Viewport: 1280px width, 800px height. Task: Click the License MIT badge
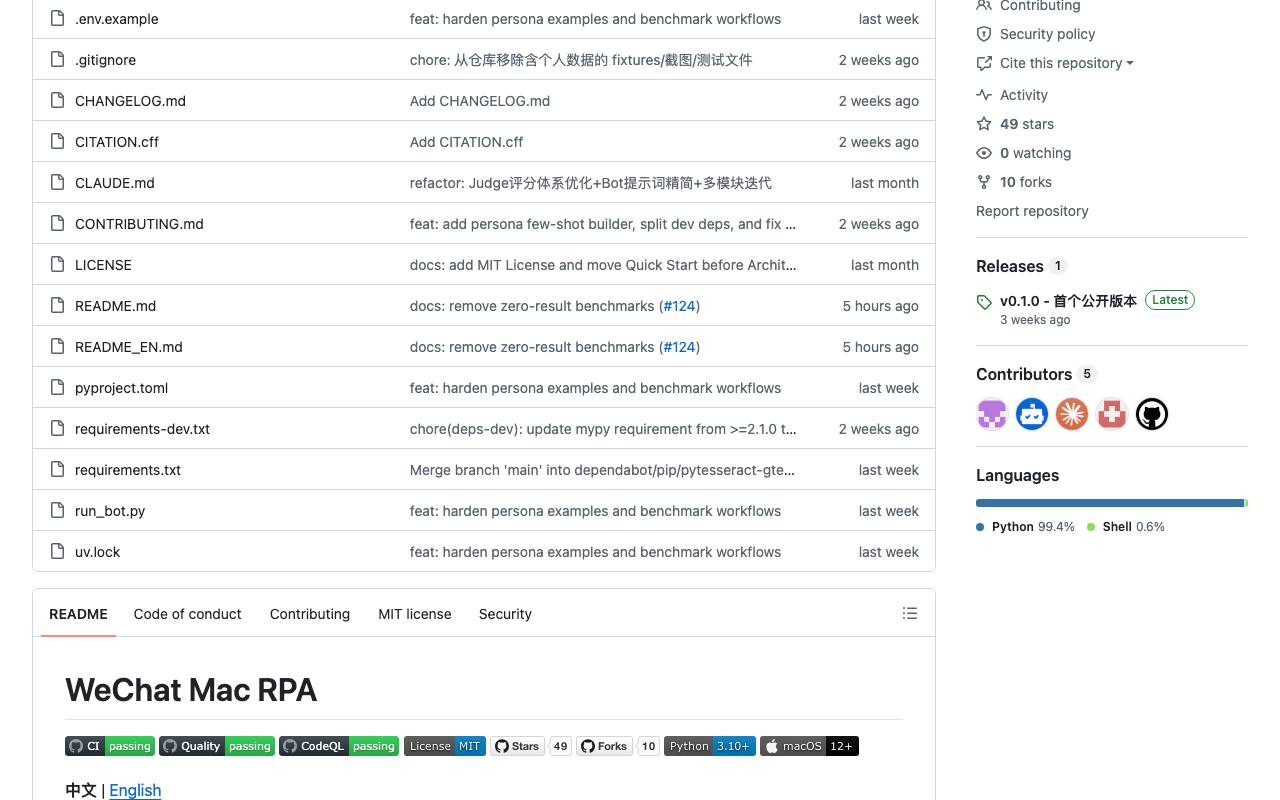(445, 746)
